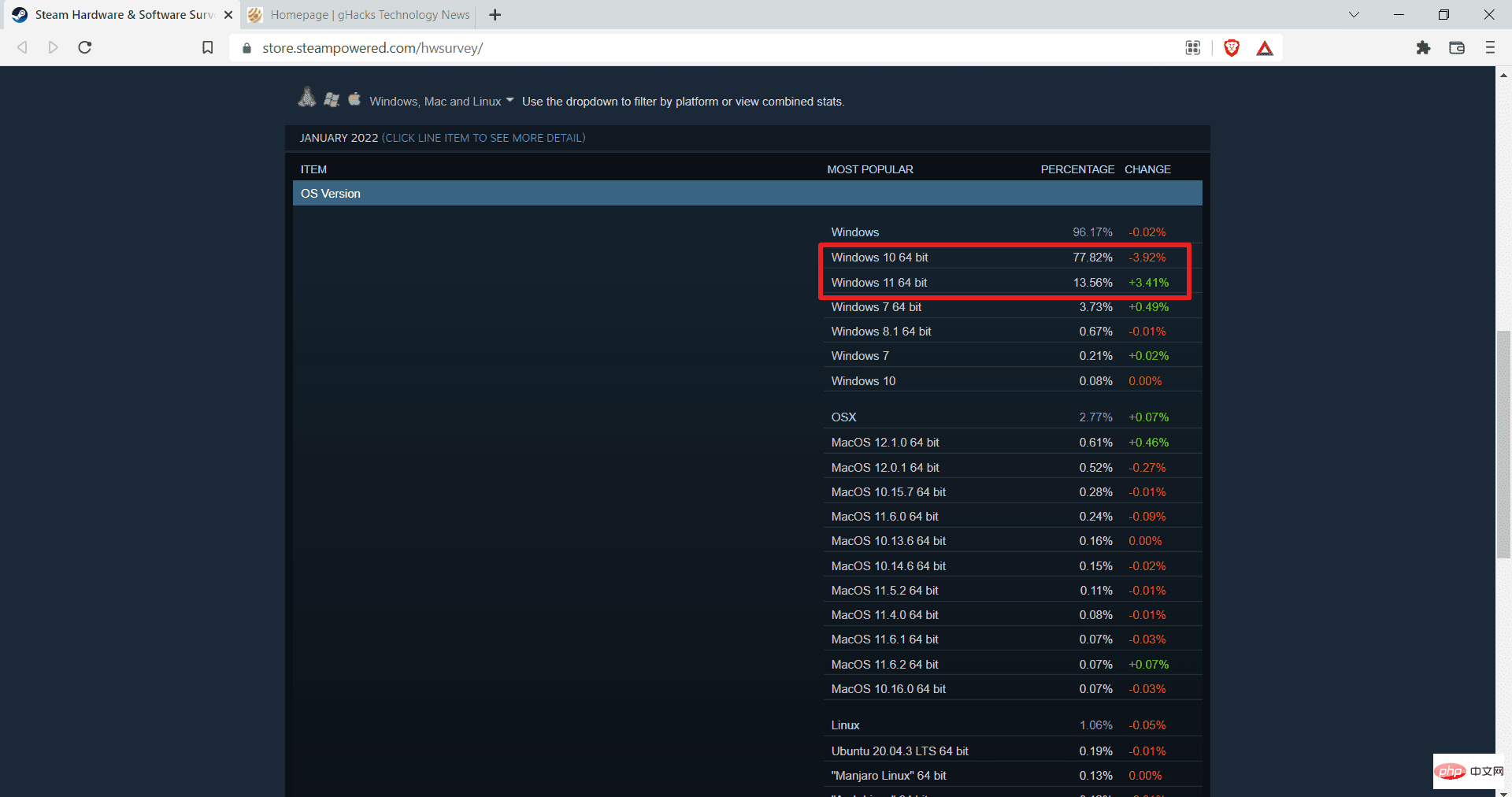This screenshot has width=1512, height=797.
Task: Click the Apple platform icon
Action: (354, 98)
